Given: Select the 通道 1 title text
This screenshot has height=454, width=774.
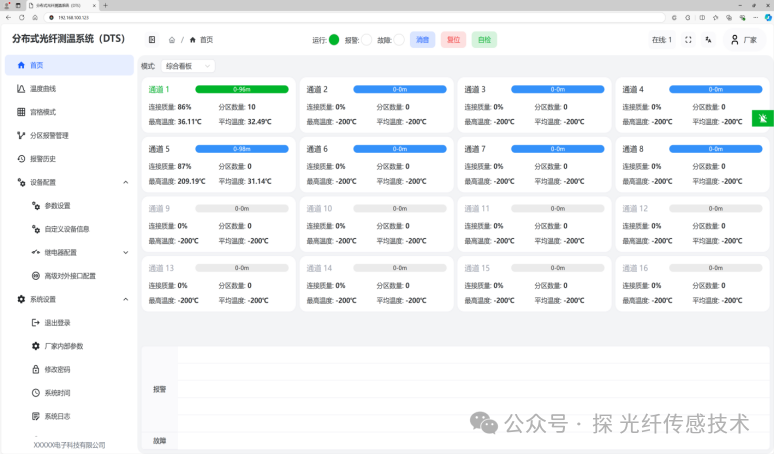Looking at the screenshot, I should point(159,89).
